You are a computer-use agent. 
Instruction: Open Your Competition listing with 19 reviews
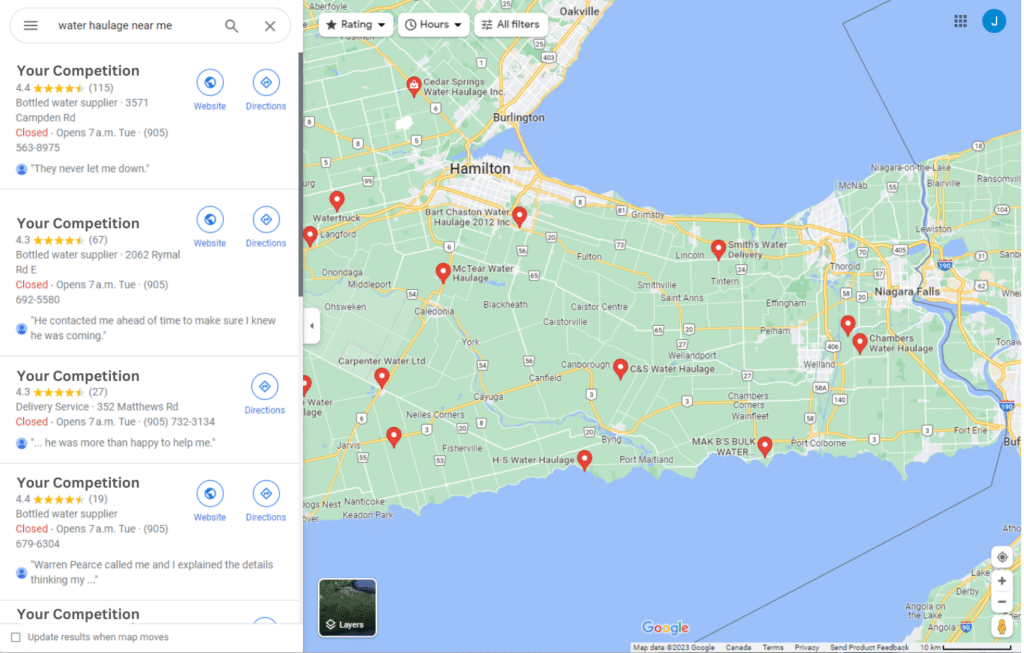click(x=78, y=483)
